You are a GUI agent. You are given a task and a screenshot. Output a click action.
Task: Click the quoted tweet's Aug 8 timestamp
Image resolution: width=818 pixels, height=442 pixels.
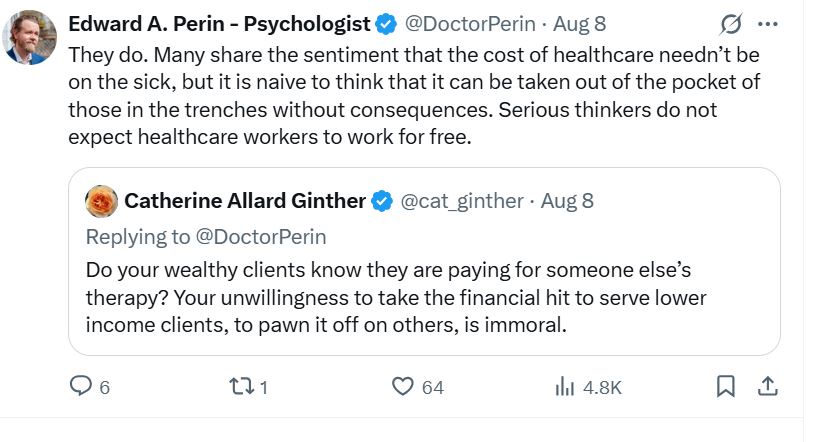567,201
